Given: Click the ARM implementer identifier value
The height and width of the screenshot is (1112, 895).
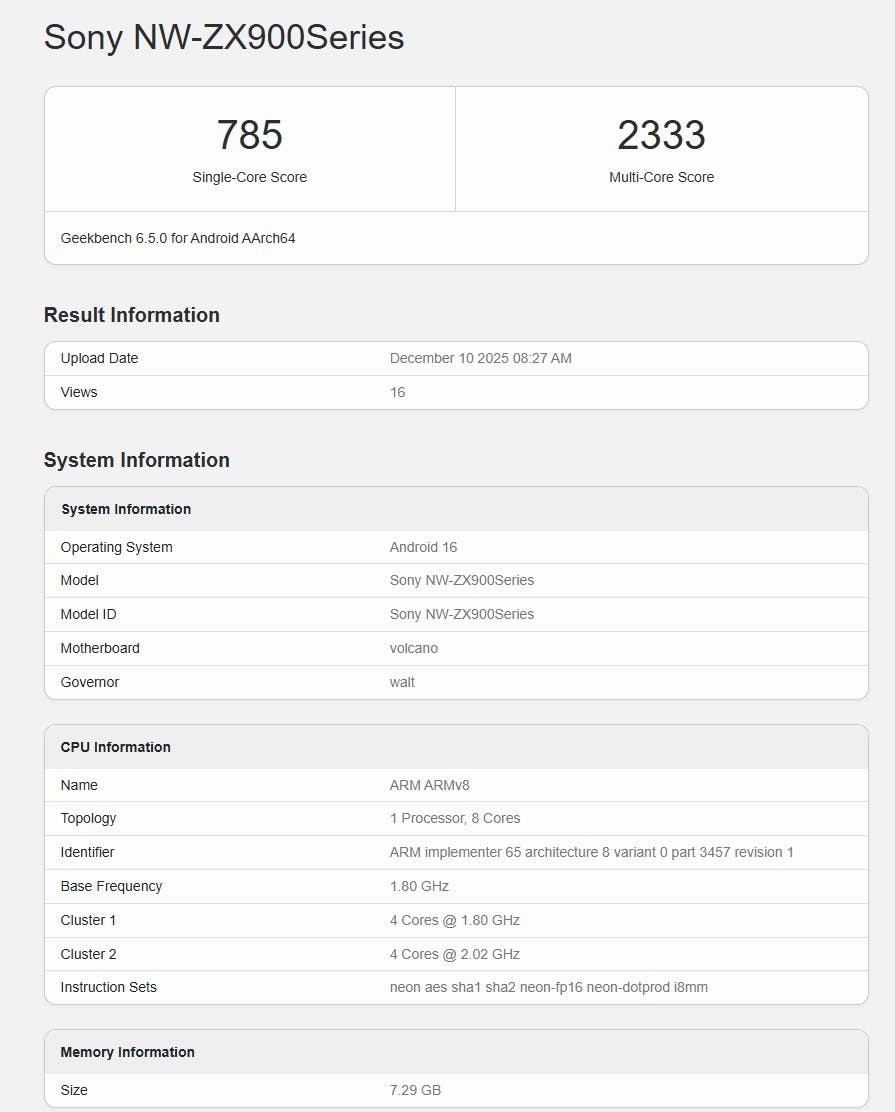Looking at the screenshot, I should (591, 852).
